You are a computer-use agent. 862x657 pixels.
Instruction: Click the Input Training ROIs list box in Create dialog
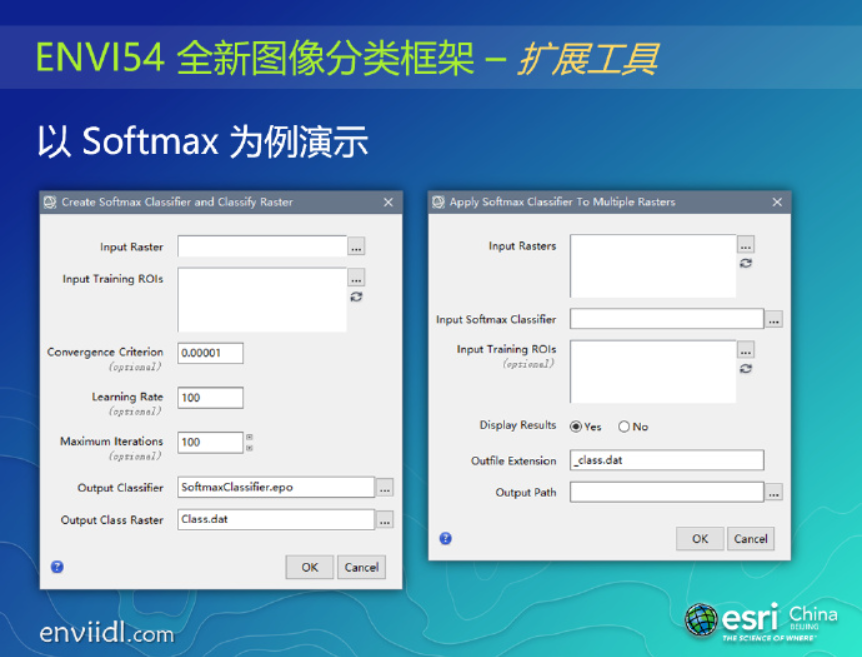click(x=262, y=300)
